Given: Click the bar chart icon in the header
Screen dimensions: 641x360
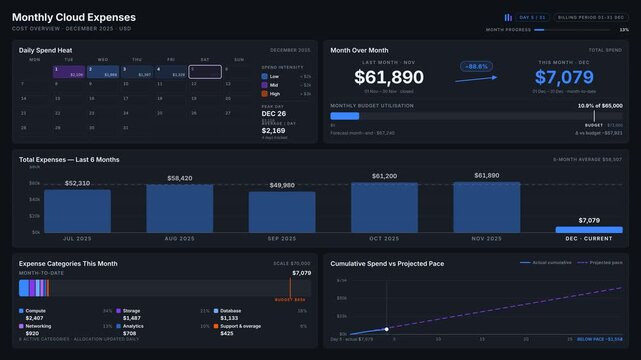Looking at the screenshot, I should pyautogui.click(x=508, y=18).
